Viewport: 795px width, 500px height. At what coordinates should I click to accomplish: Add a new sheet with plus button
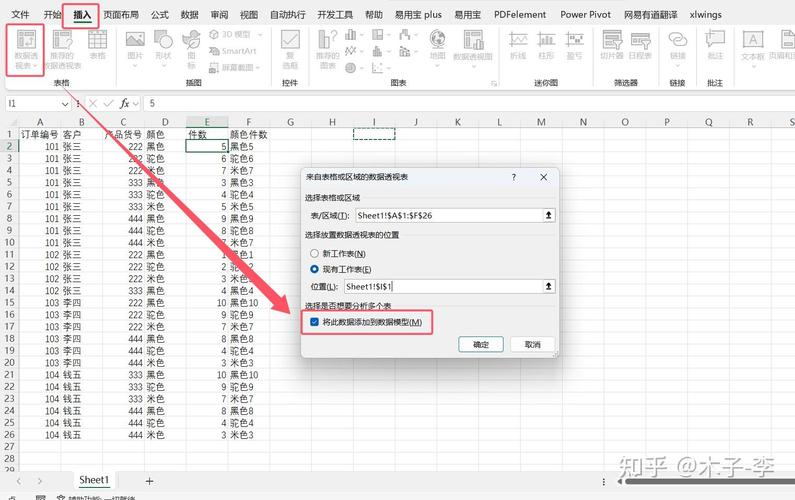click(x=149, y=481)
